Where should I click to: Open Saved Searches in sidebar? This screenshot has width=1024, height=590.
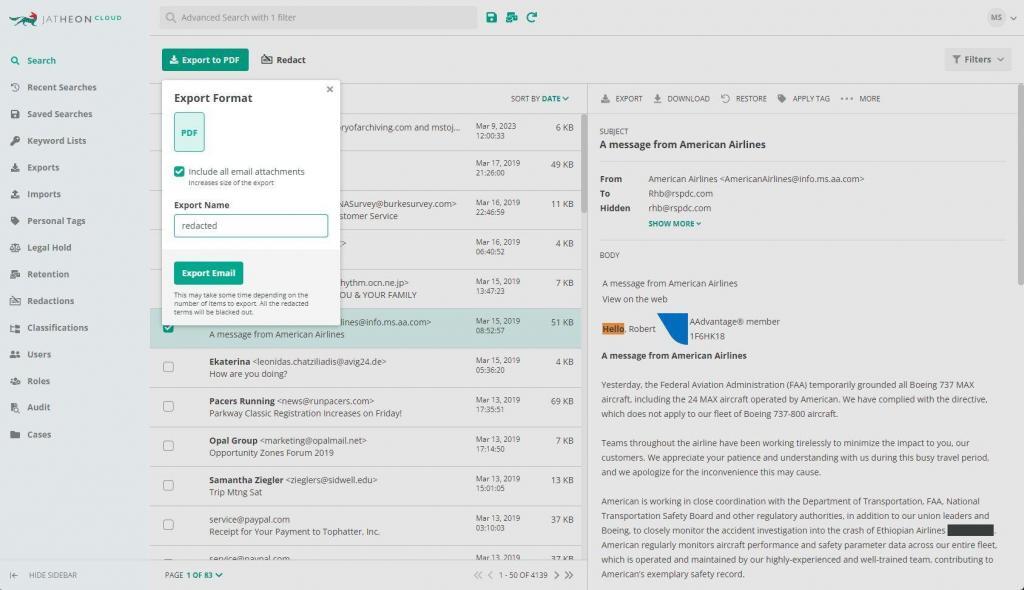pos(59,114)
